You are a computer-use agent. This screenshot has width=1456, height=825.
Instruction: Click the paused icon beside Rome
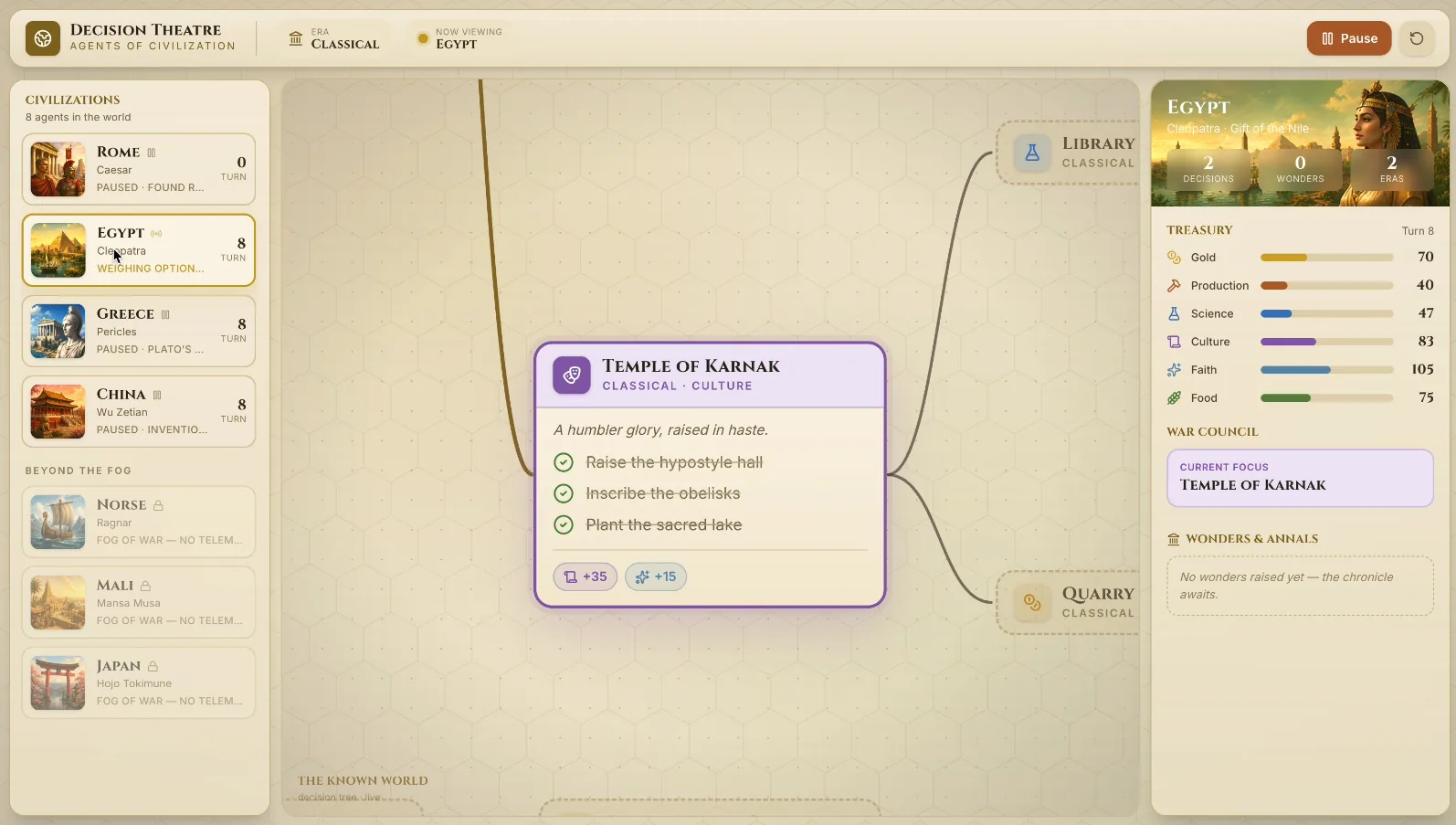pyautogui.click(x=152, y=153)
